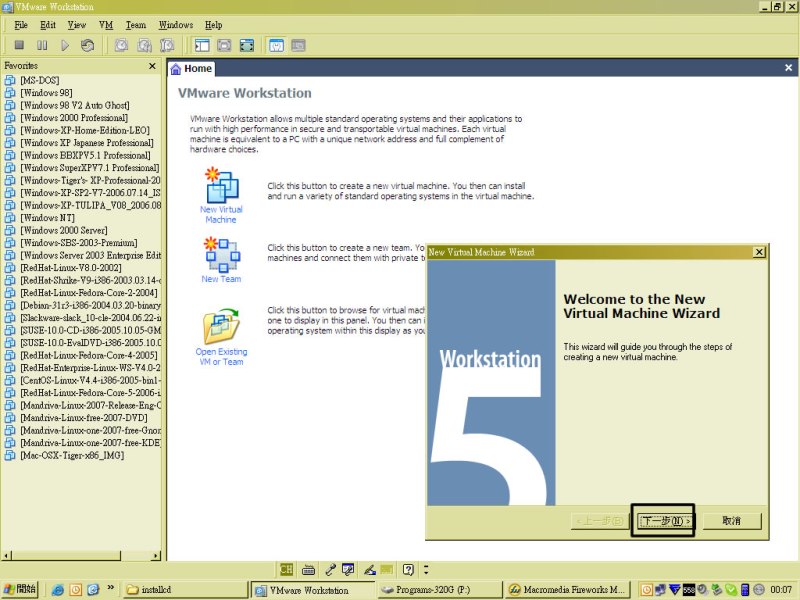Screen dimensions: 800x600
Task: Switch to Programs-320G (P:) taskbar button
Action: click(x=440, y=589)
